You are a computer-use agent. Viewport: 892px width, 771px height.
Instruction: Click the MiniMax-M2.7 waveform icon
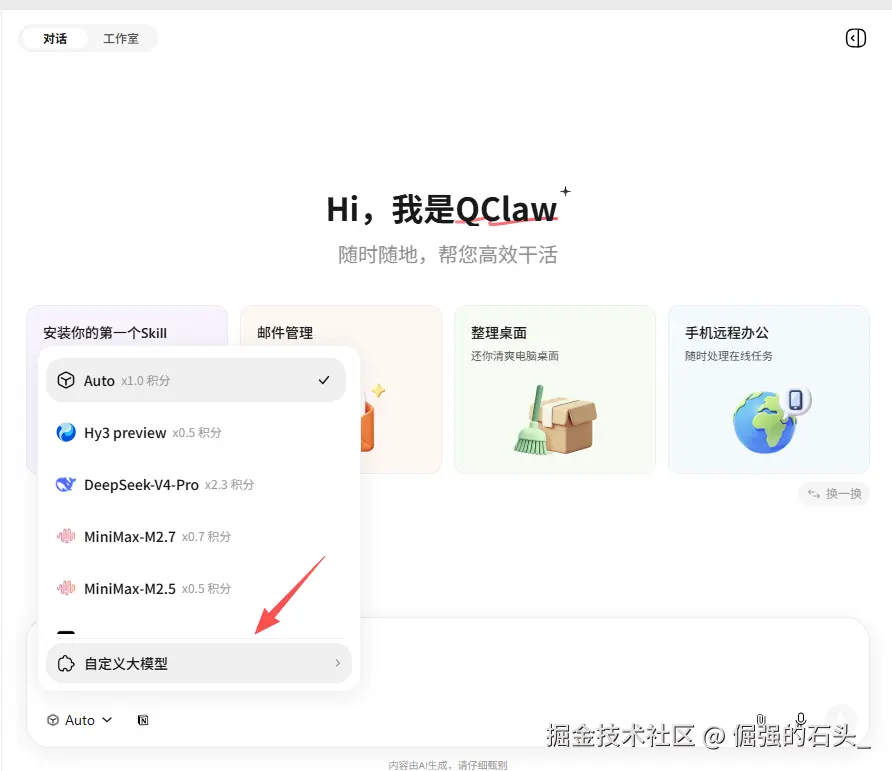[66, 536]
